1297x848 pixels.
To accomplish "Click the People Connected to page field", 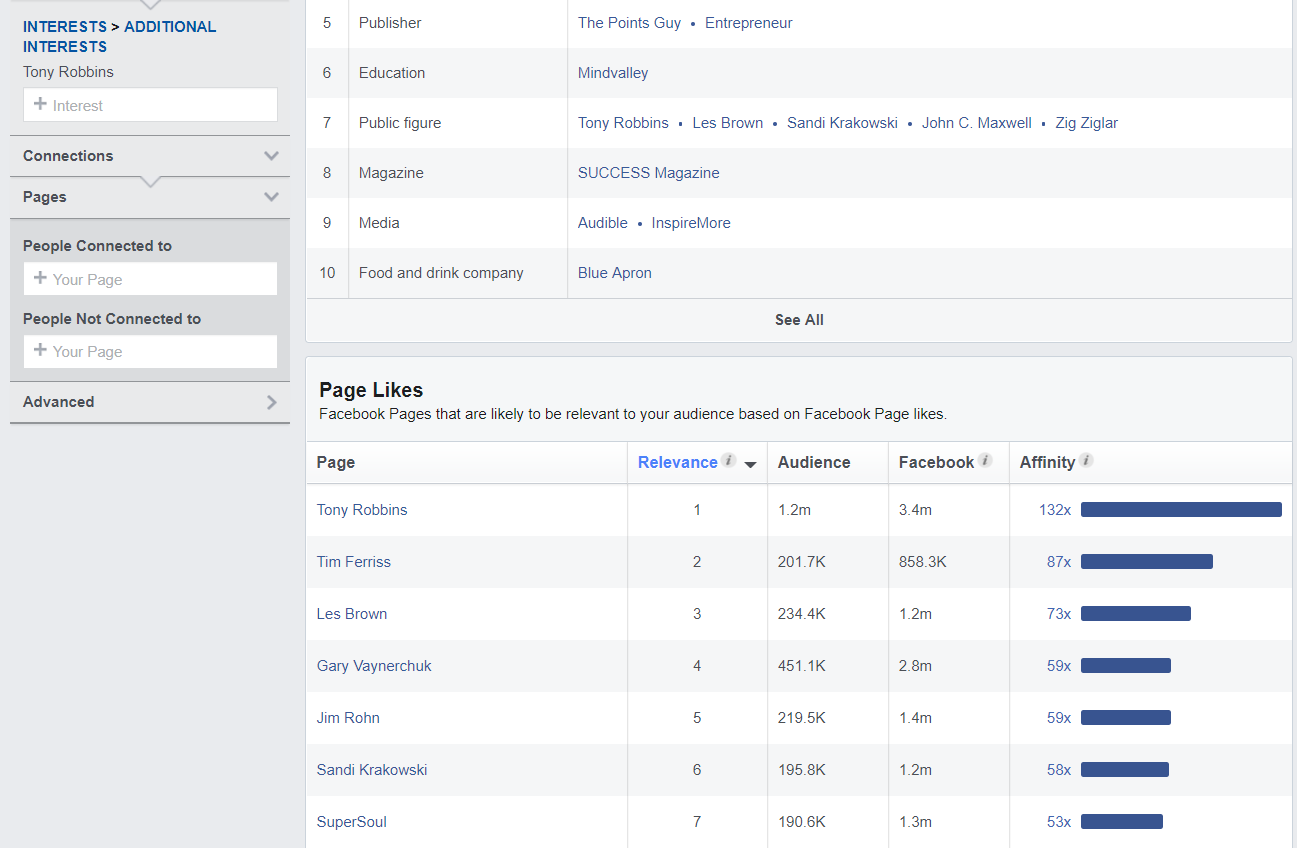I will (150, 279).
